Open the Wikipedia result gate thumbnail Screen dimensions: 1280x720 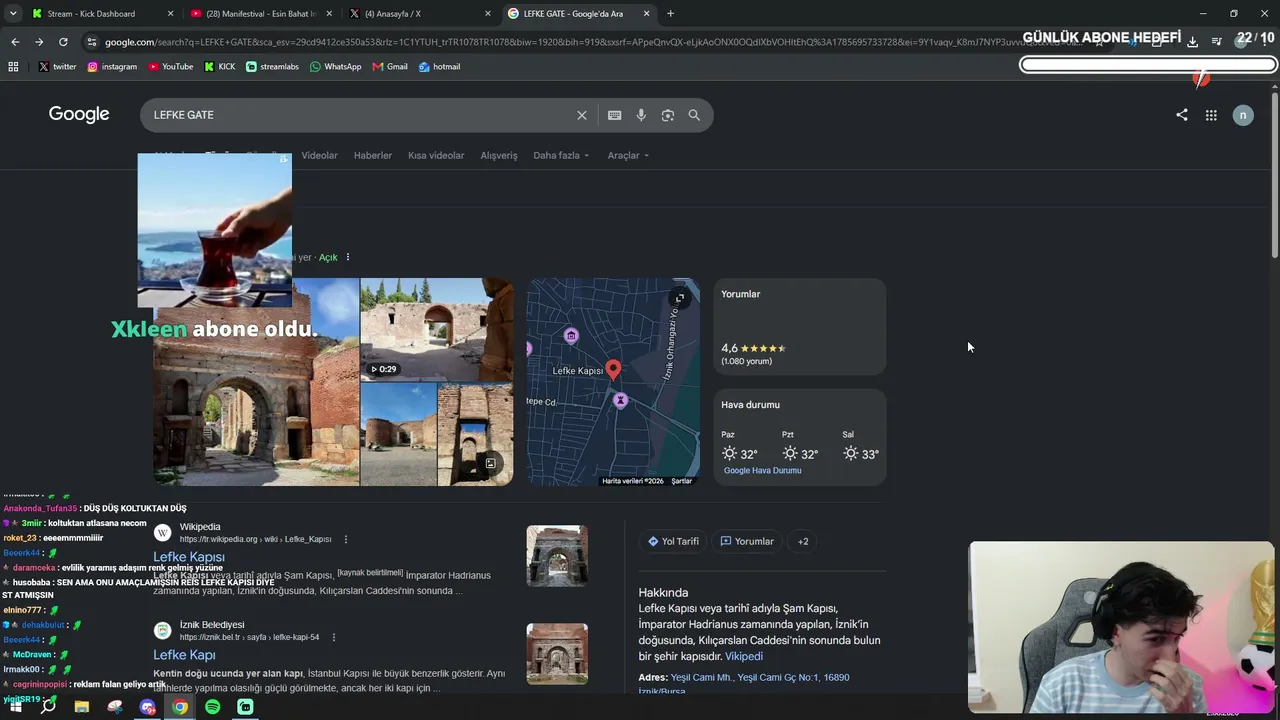point(557,556)
